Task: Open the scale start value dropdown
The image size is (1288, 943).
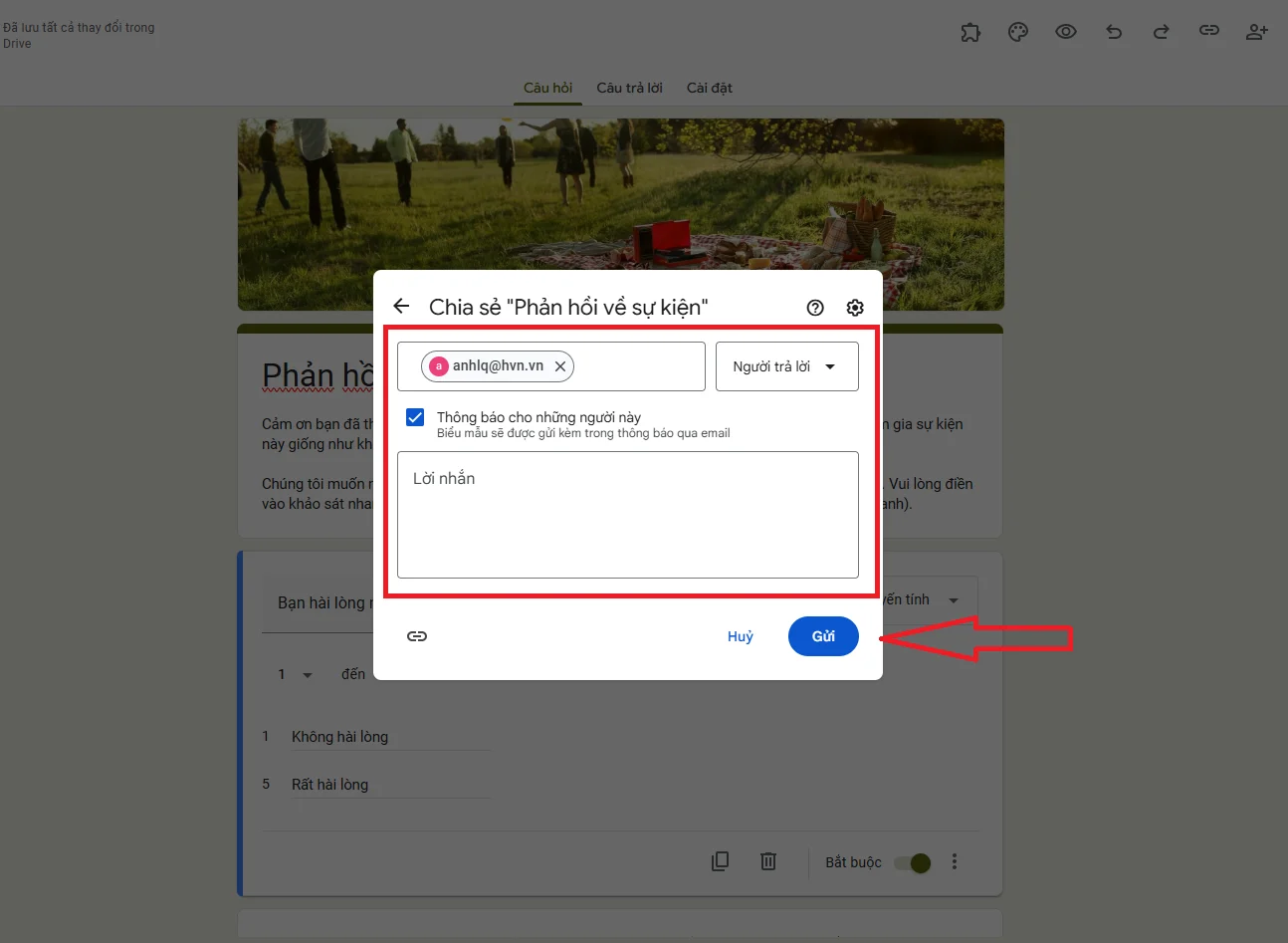Action: 296,675
